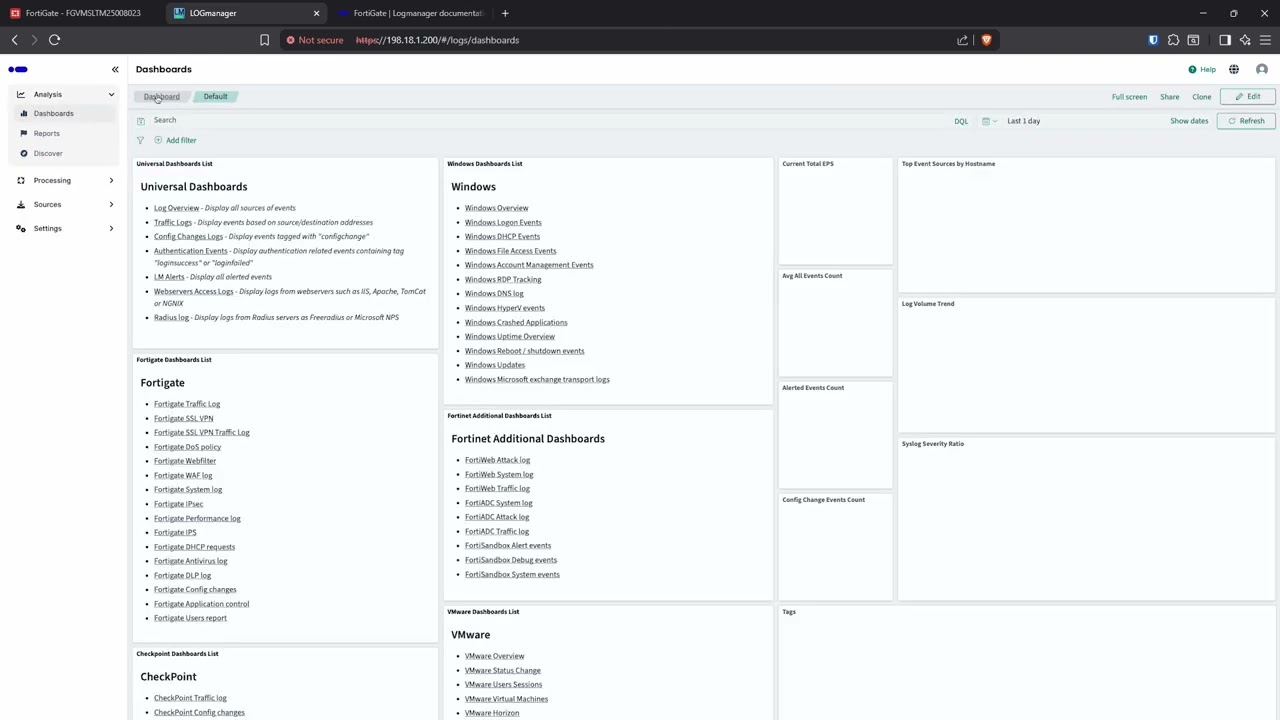
Task: Open Windows RDP Tracking link
Action: 503,279
